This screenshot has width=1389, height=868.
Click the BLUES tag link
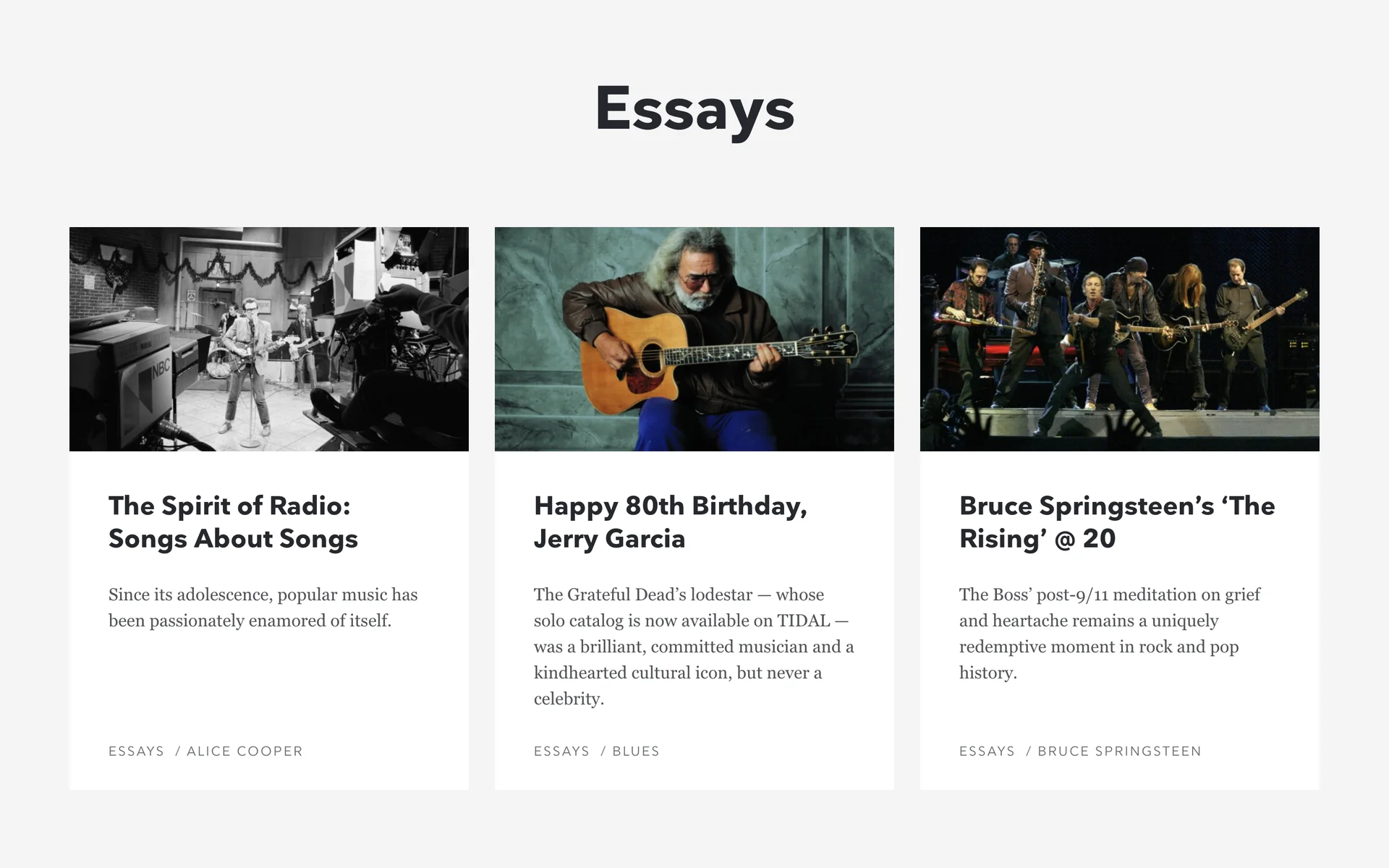pos(636,751)
